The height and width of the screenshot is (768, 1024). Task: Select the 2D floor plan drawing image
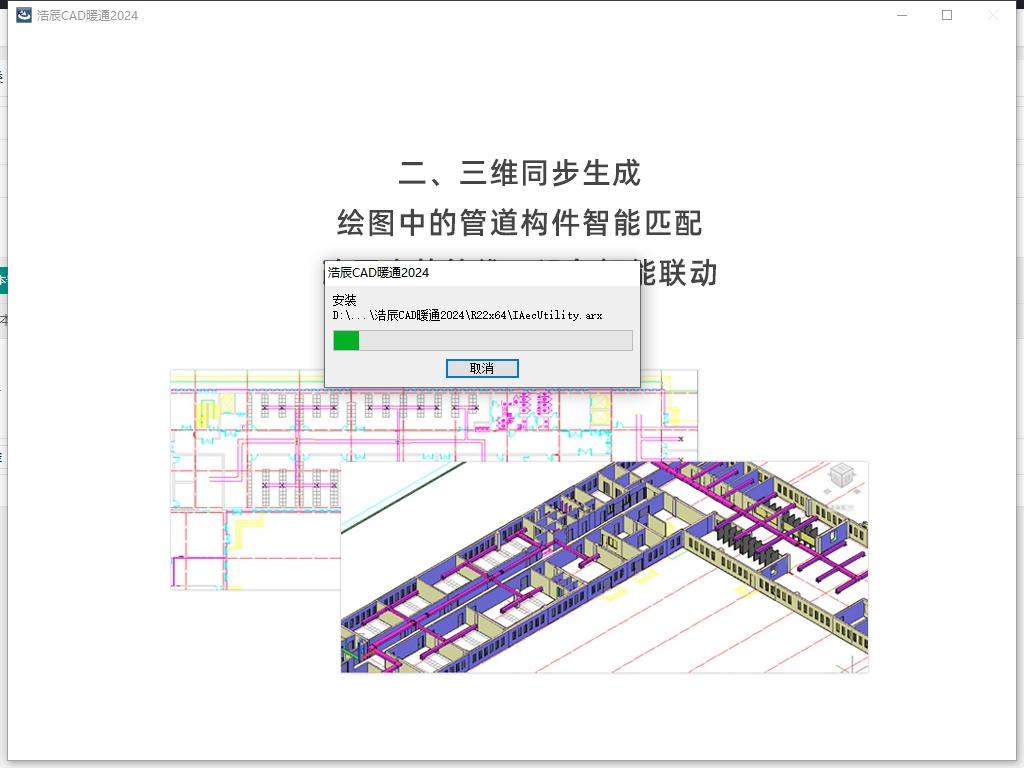250,500
